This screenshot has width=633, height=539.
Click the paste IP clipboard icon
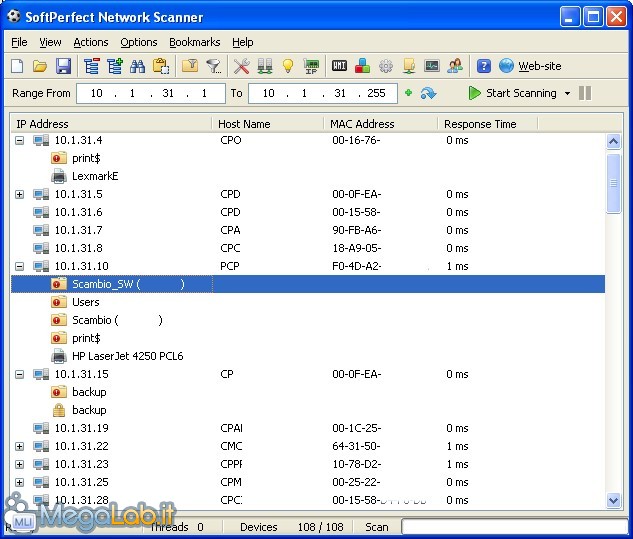[161, 66]
